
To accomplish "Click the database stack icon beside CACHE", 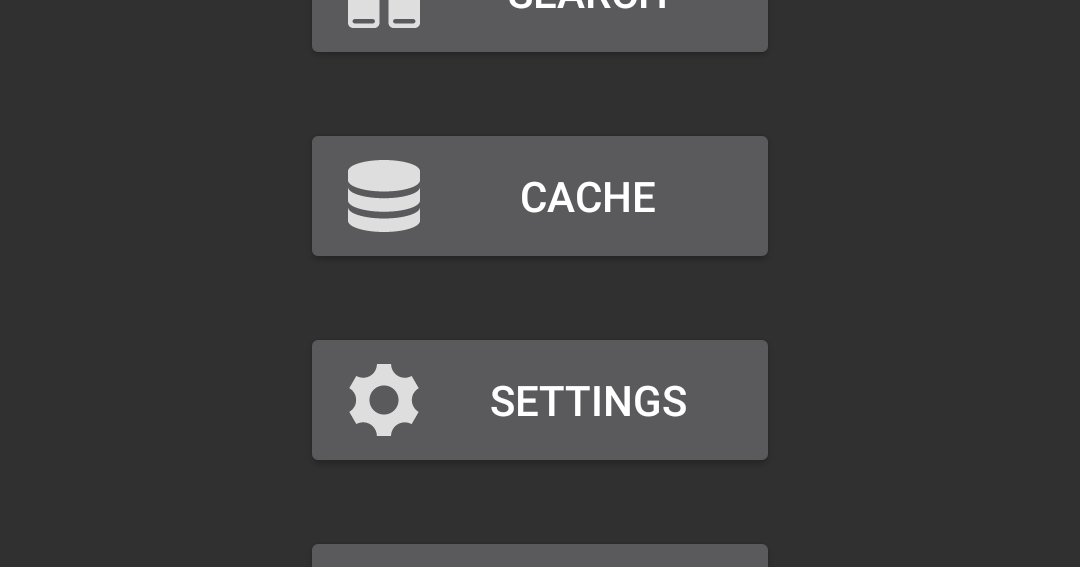I will tap(384, 196).
